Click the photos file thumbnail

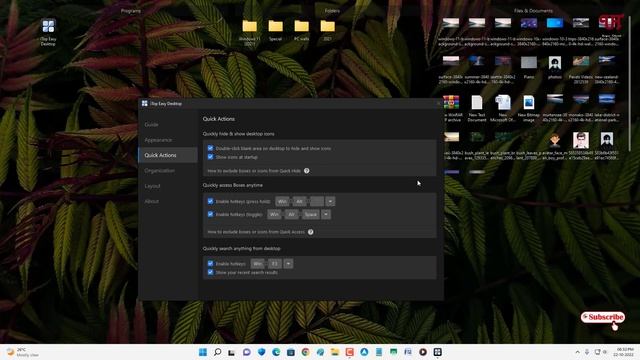click(555, 68)
